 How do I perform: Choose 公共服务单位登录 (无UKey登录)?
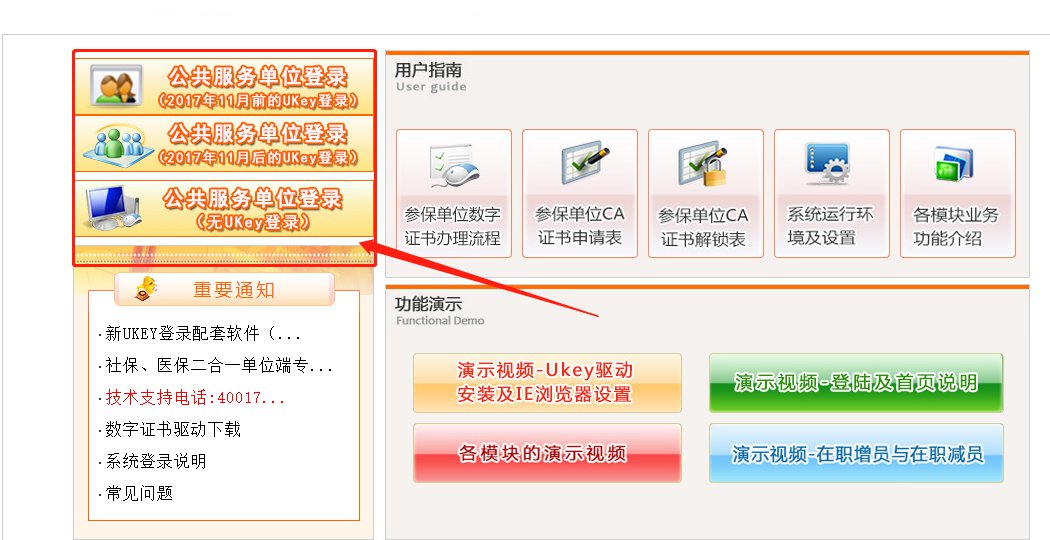tap(224, 208)
